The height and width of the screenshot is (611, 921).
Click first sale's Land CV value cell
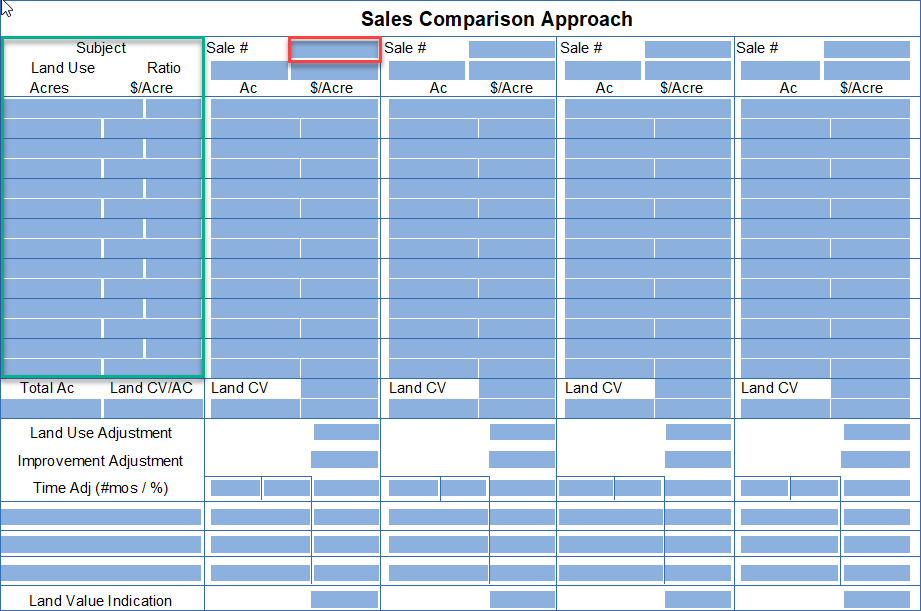click(340, 389)
